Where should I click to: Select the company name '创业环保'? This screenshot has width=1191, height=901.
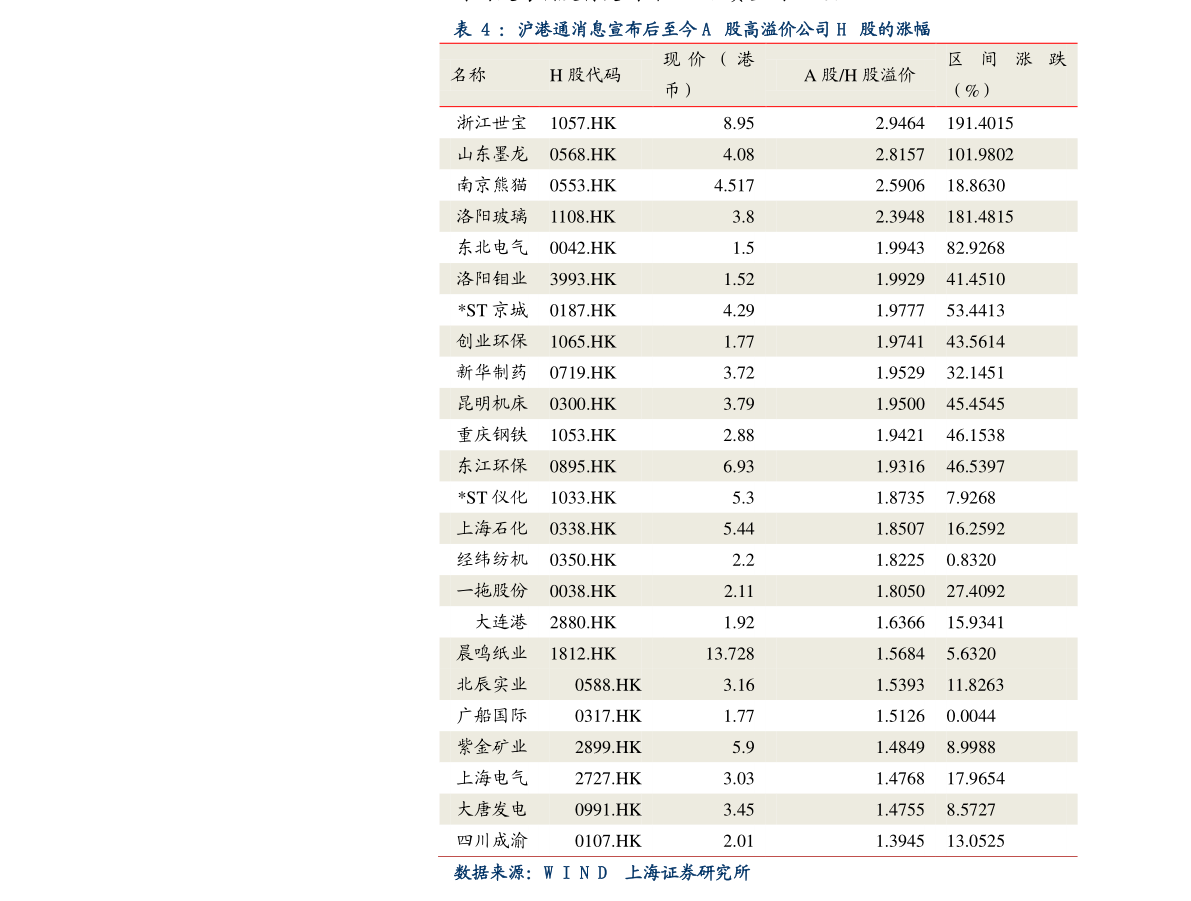[491, 341]
